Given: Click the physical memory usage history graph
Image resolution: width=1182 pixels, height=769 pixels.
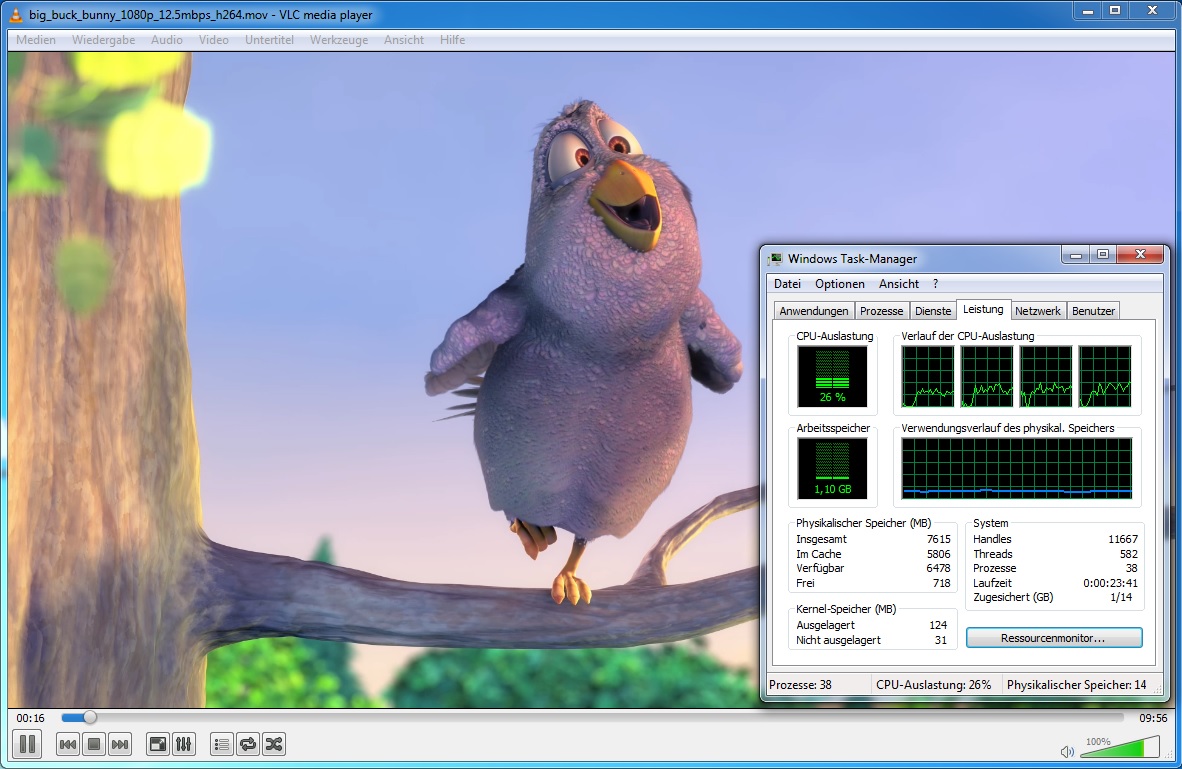Looking at the screenshot, I should click(x=1017, y=468).
